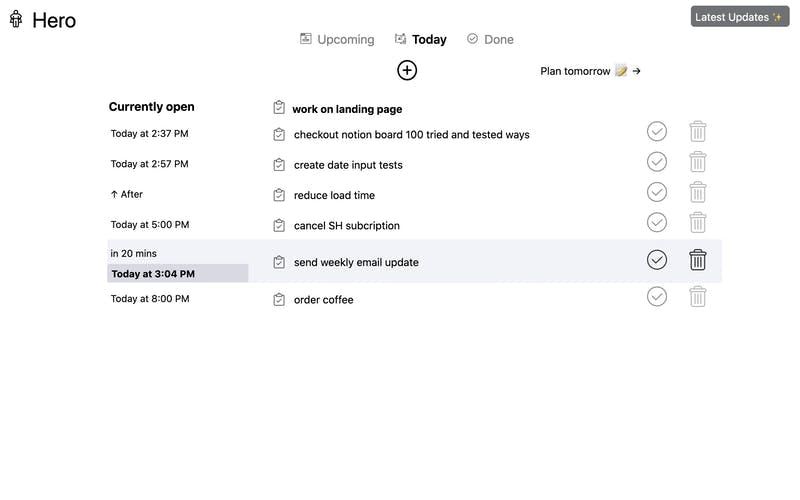Image resolution: width=800 pixels, height=500 pixels.
Task: Complete the 'reduce load time' task
Action: (657, 192)
